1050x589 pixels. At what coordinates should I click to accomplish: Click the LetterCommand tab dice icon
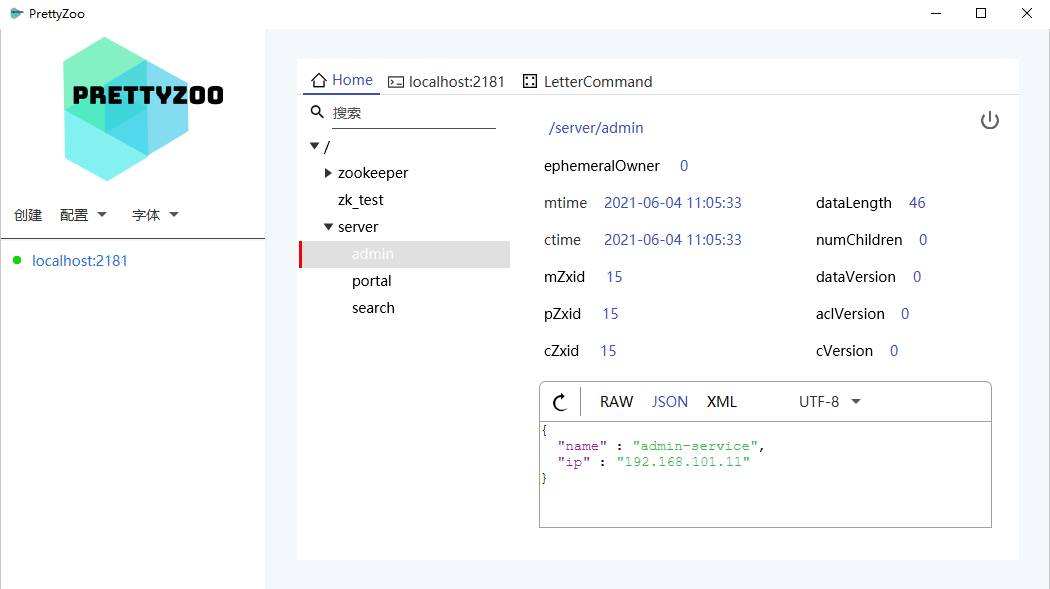point(530,82)
